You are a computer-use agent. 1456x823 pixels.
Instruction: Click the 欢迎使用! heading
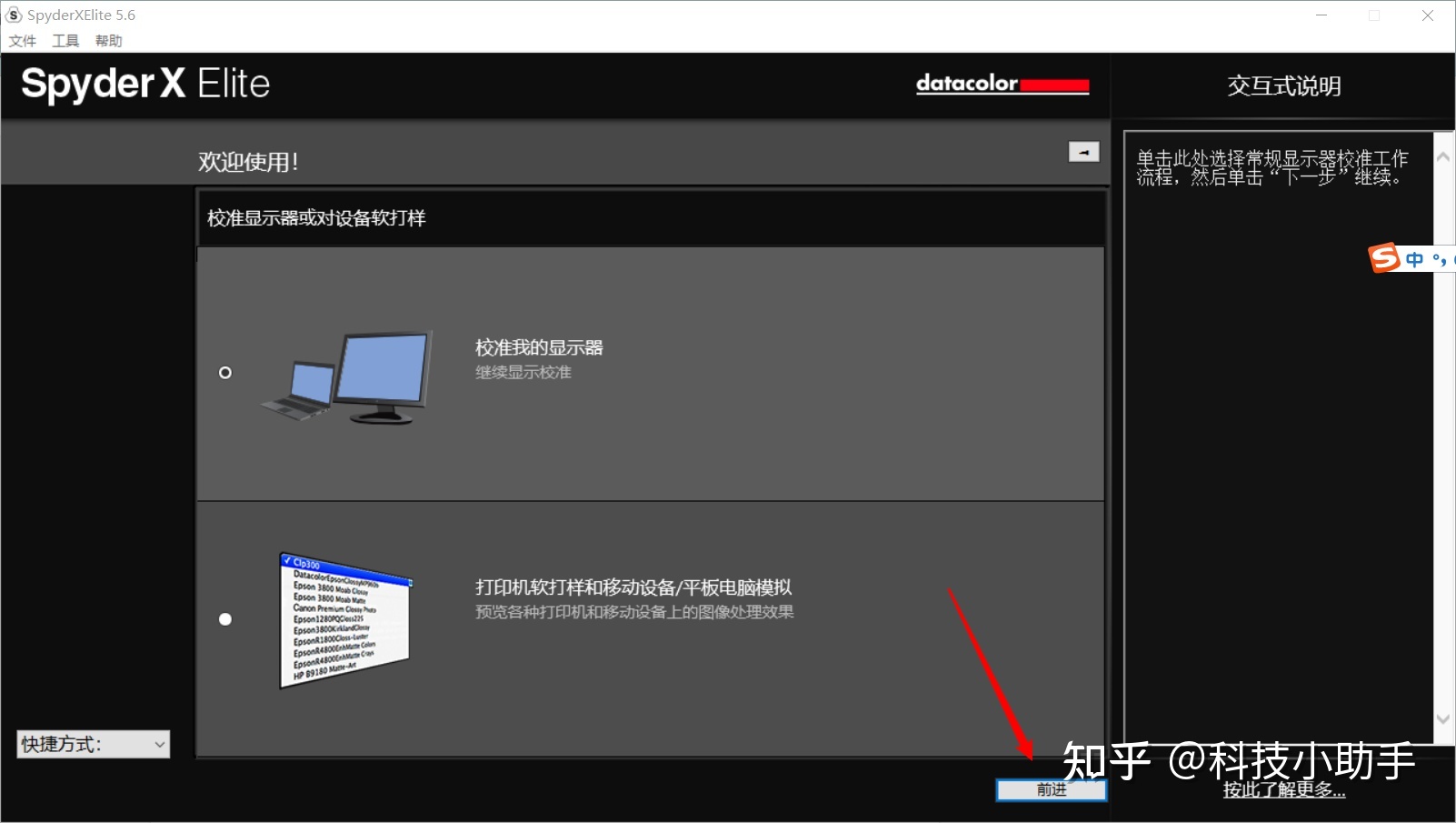248,162
